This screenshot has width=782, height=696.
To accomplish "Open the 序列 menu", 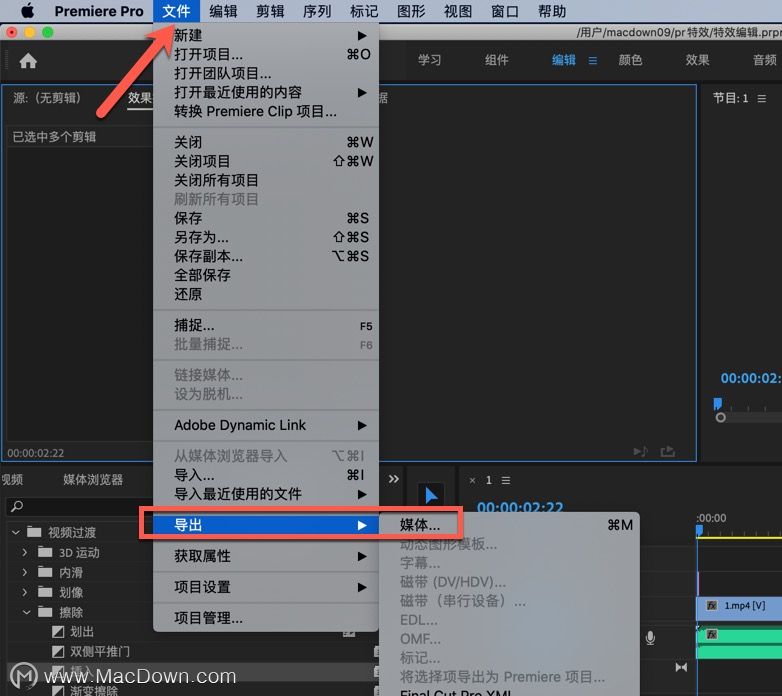I will tap(317, 11).
